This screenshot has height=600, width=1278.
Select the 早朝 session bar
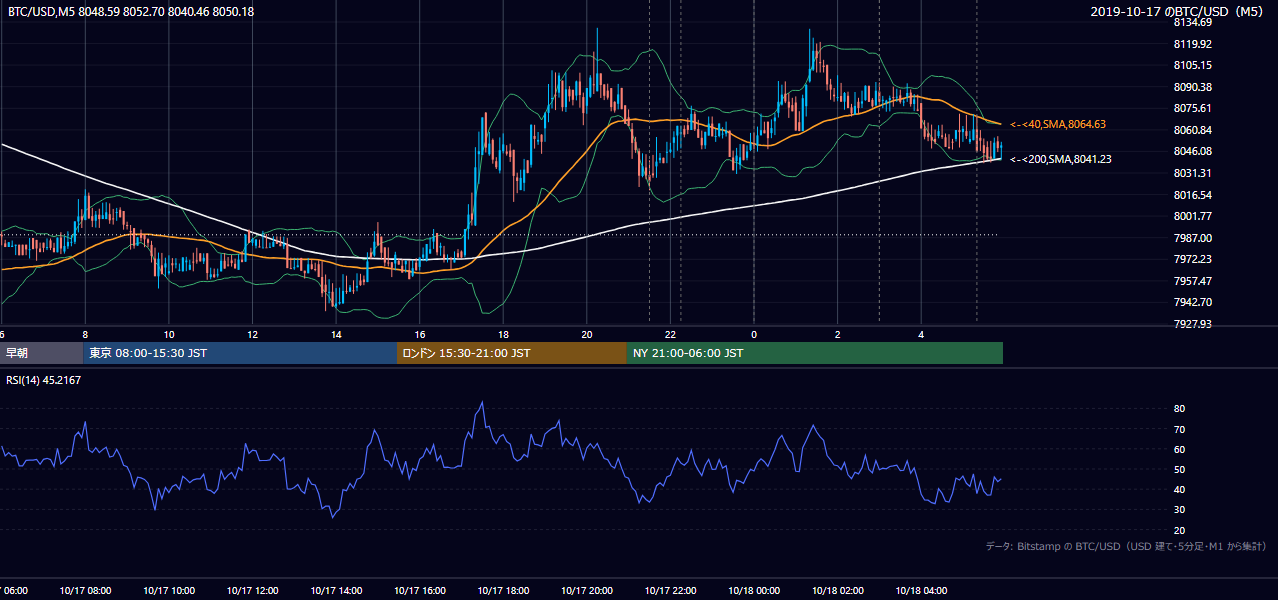tap(42, 353)
